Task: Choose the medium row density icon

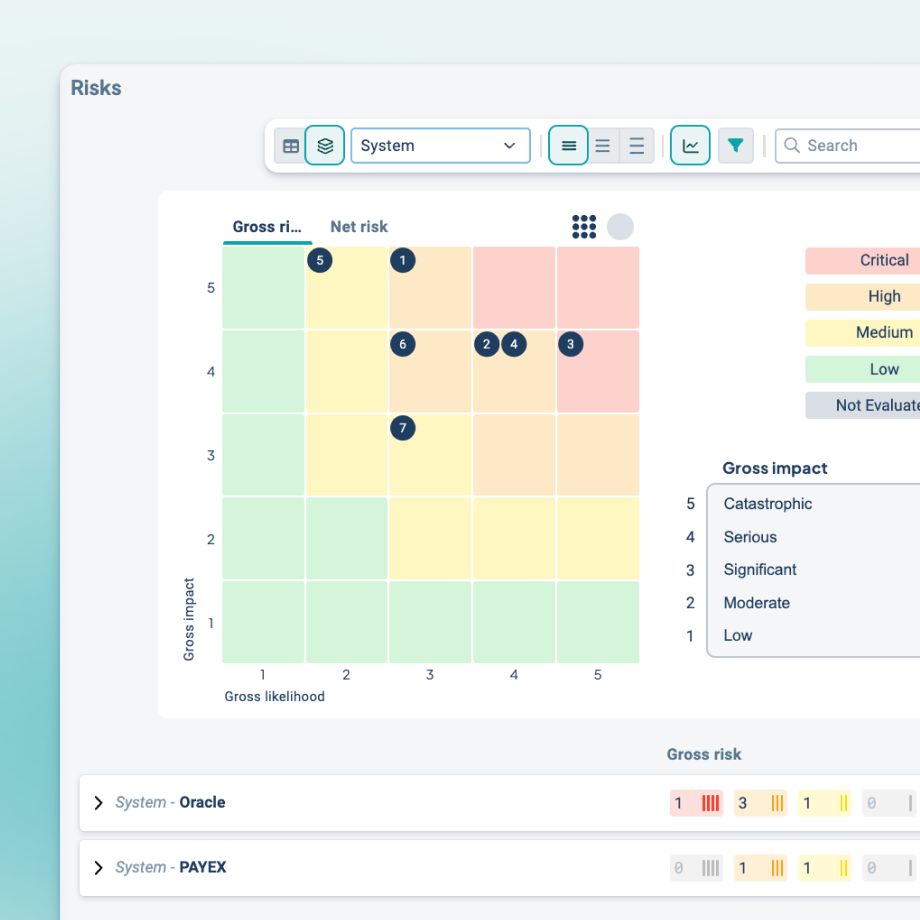Action: coord(603,146)
